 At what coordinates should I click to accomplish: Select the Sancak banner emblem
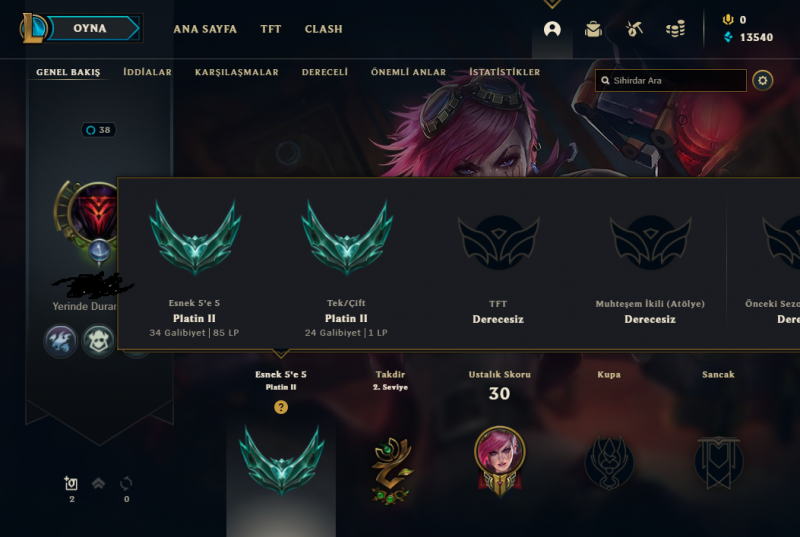pos(718,462)
